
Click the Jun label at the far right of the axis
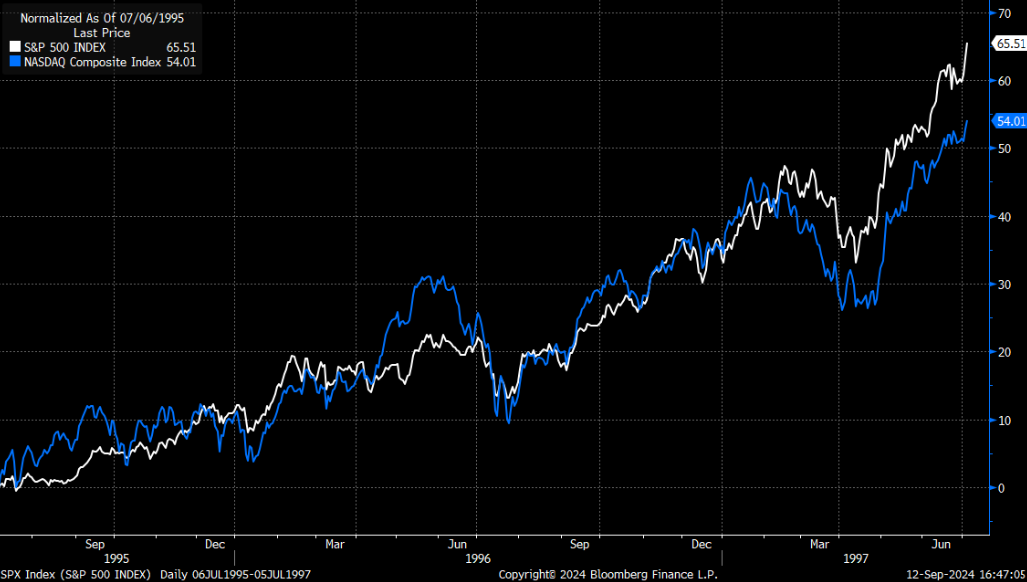point(941,544)
